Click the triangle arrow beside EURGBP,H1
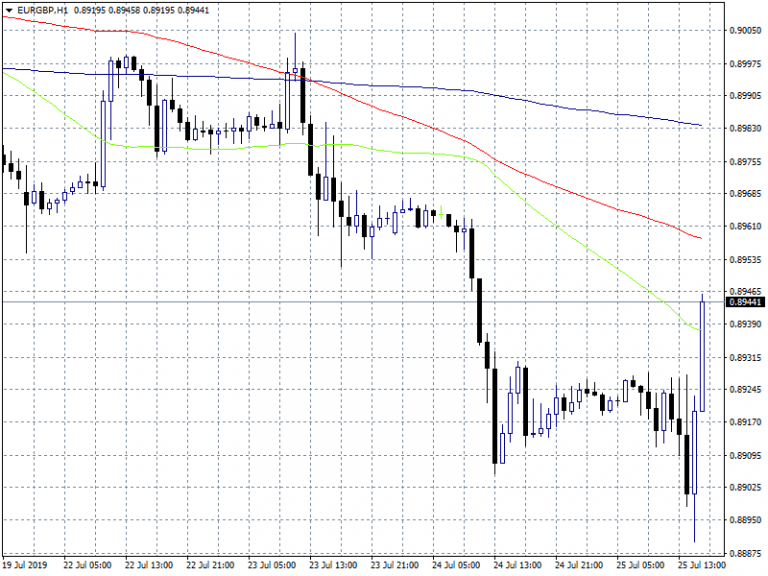The width and height of the screenshot is (768, 576). 9,9
